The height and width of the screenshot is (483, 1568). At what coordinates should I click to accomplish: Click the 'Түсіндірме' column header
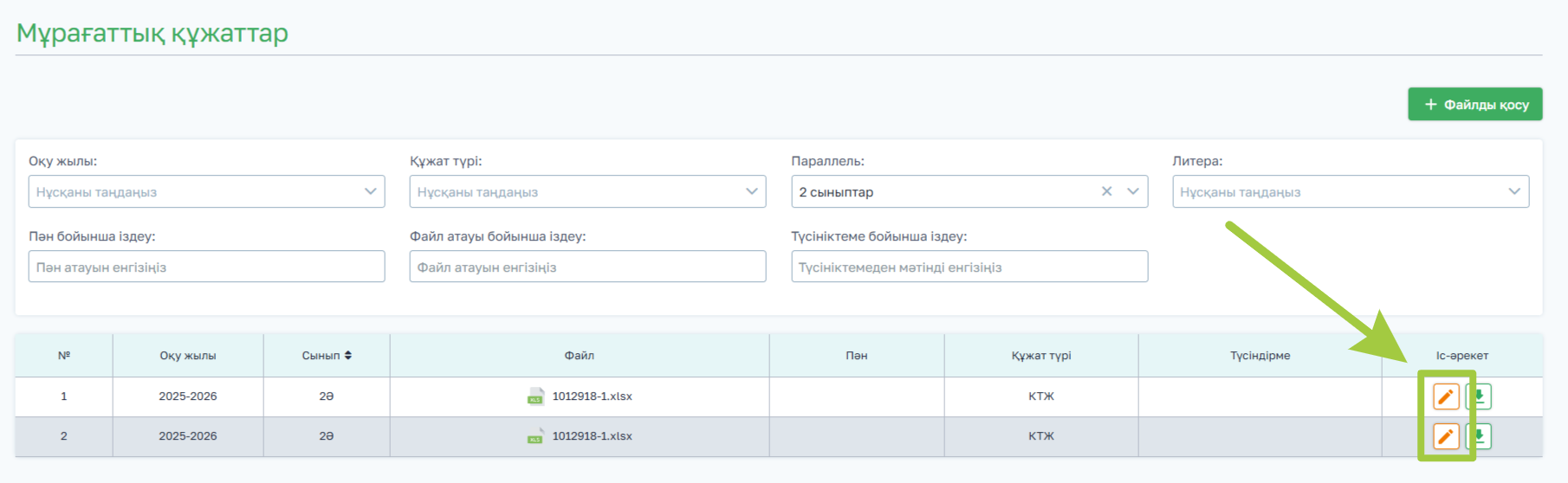pyautogui.click(x=1260, y=356)
